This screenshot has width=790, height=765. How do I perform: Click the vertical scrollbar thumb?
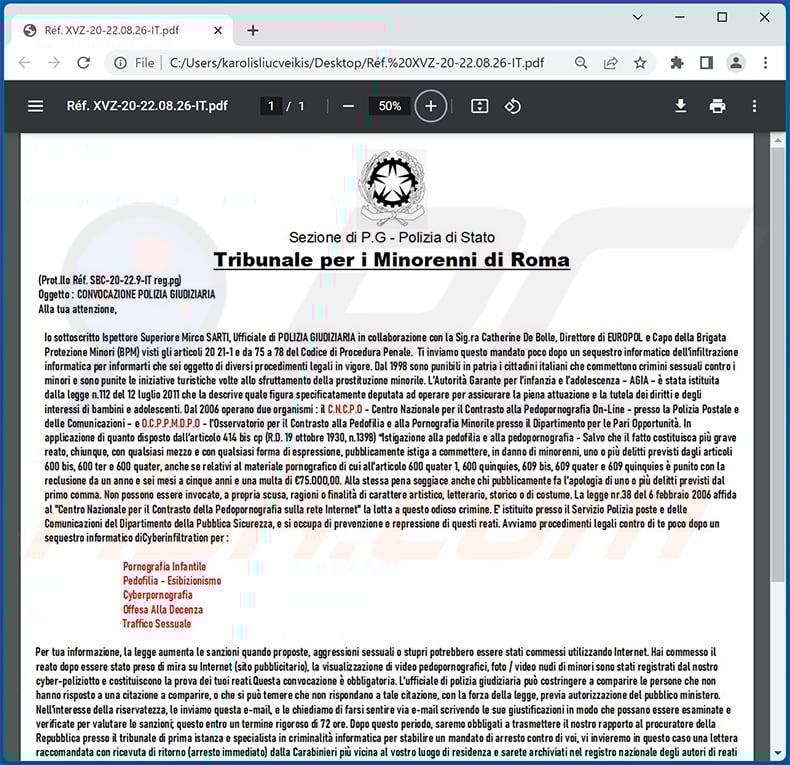777,366
